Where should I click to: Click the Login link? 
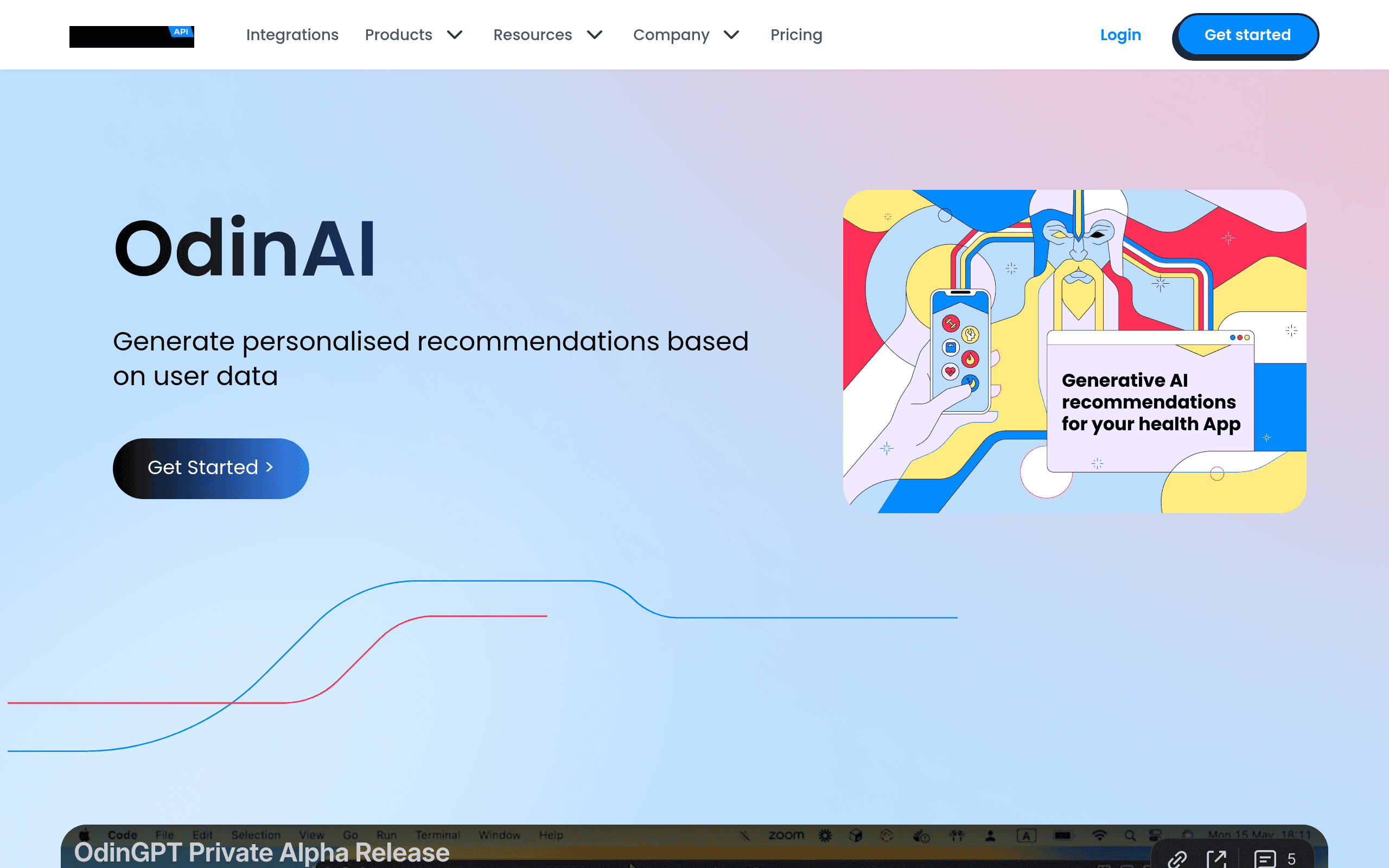pyautogui.click(x=1120, y=35)
